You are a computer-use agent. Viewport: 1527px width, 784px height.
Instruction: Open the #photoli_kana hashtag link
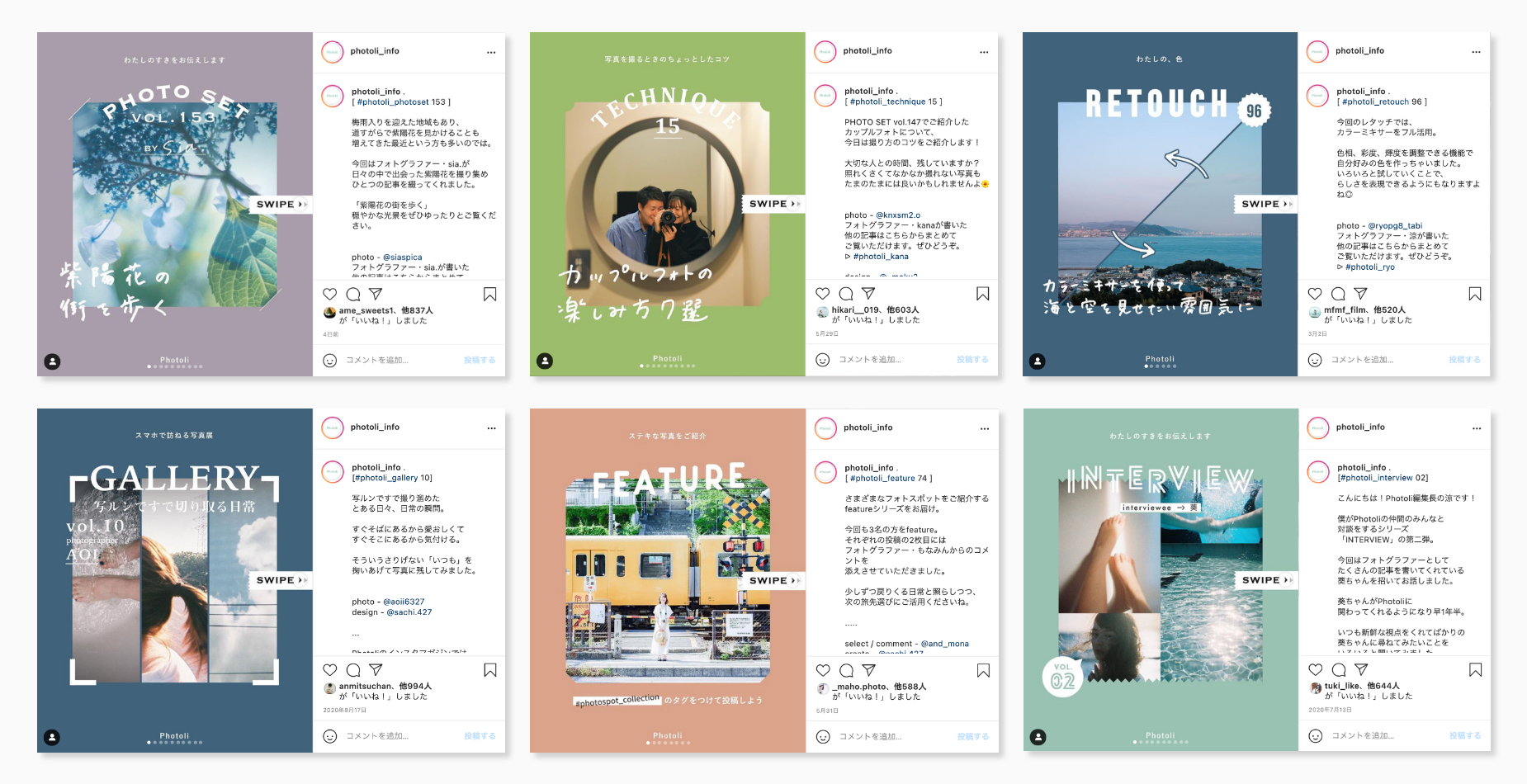coord(881,257)
